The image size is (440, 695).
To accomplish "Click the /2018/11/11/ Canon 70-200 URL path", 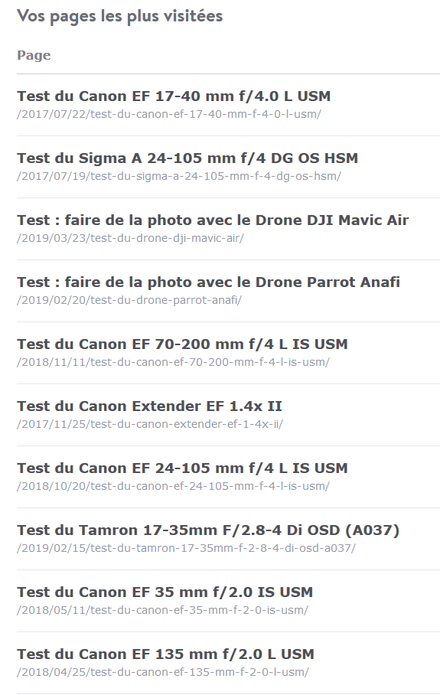I will (173, 363).
